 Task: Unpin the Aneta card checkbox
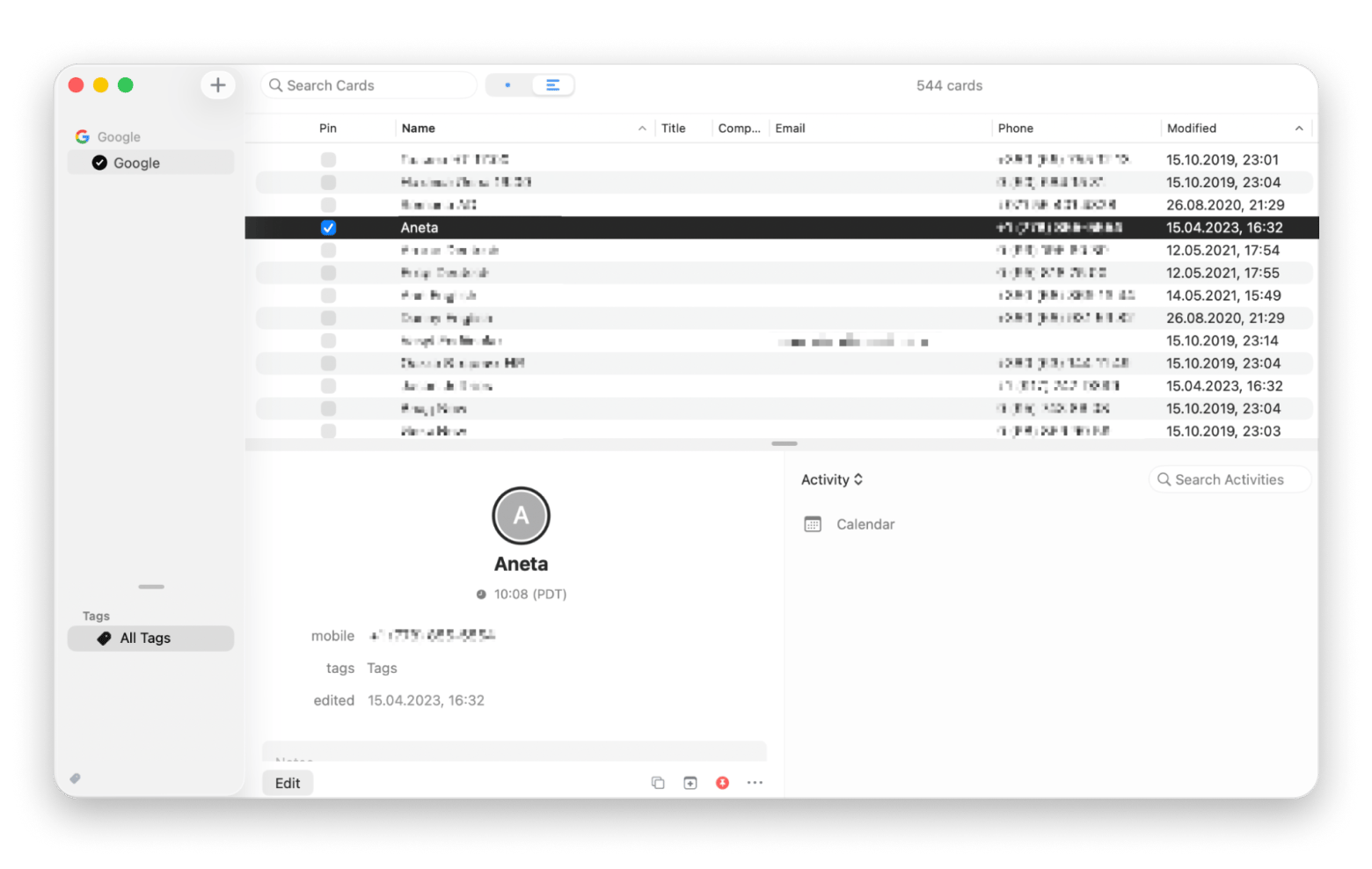coord(328,228)
